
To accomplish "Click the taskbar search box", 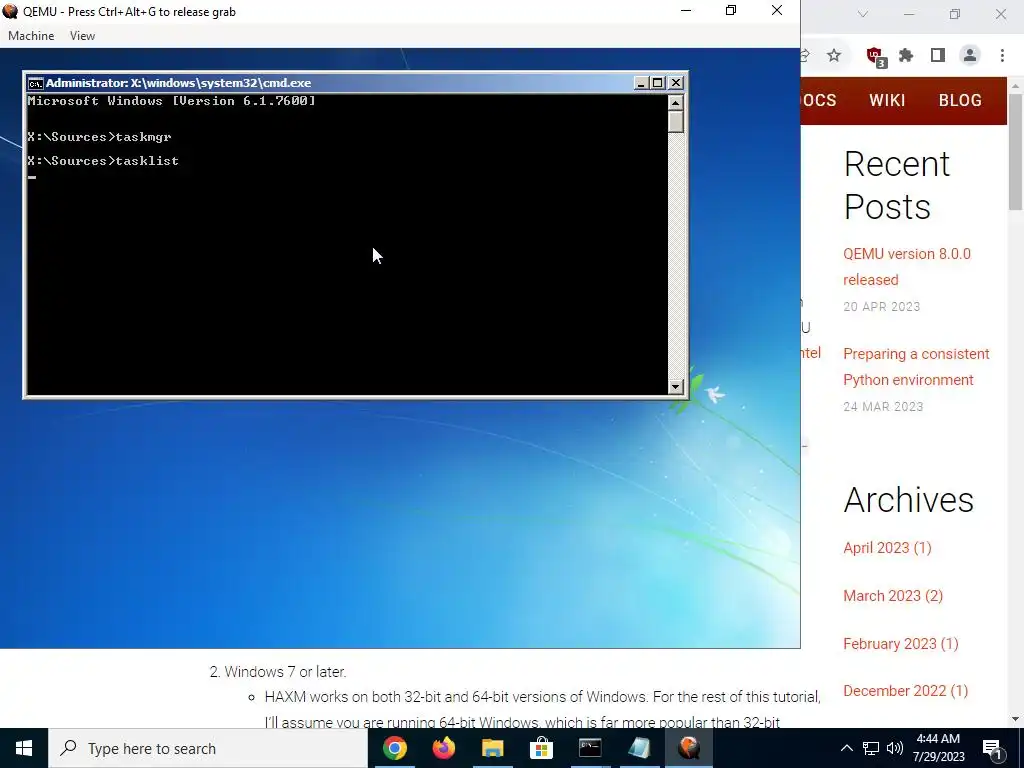I will pos(208,748).
